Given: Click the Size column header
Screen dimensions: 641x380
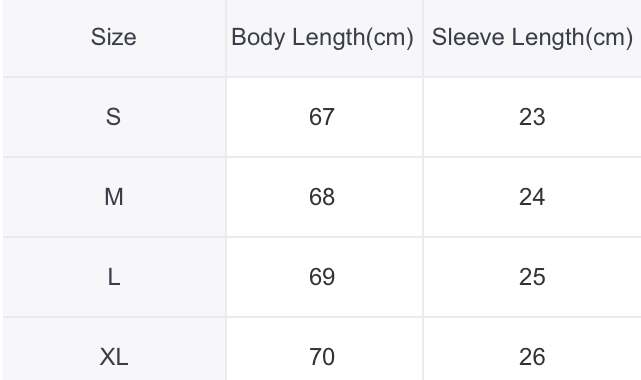Looking at the screenshot, I should (114, 37).
